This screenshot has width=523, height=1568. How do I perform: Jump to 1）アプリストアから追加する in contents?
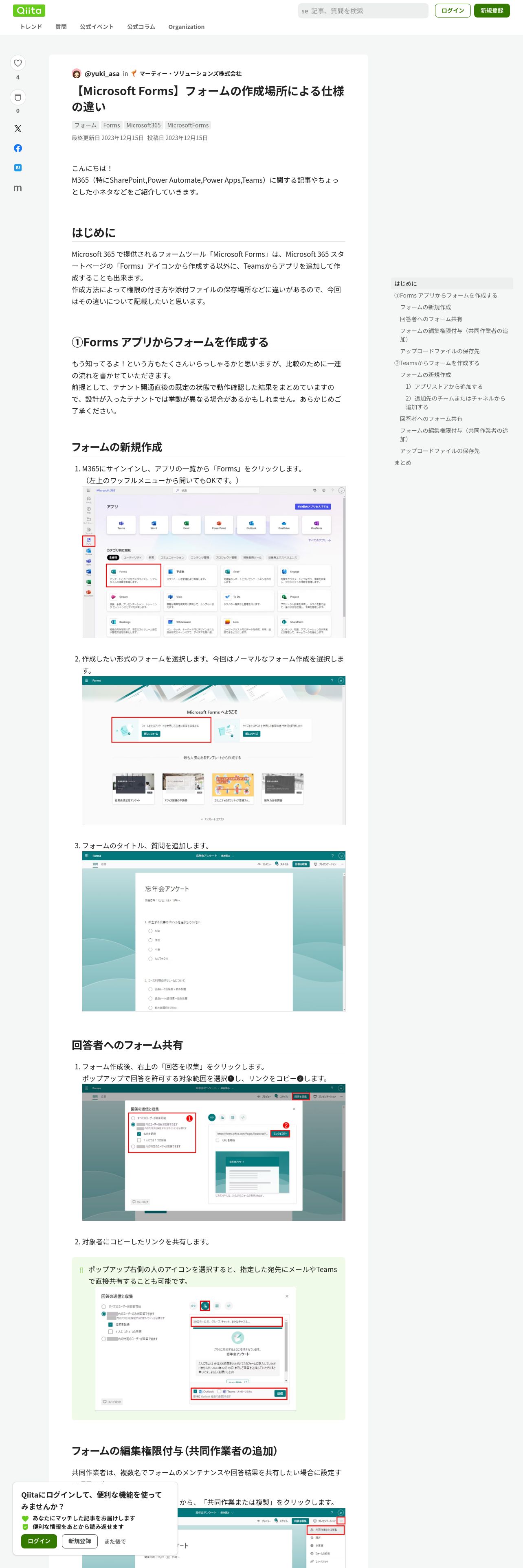coord(444,387)
